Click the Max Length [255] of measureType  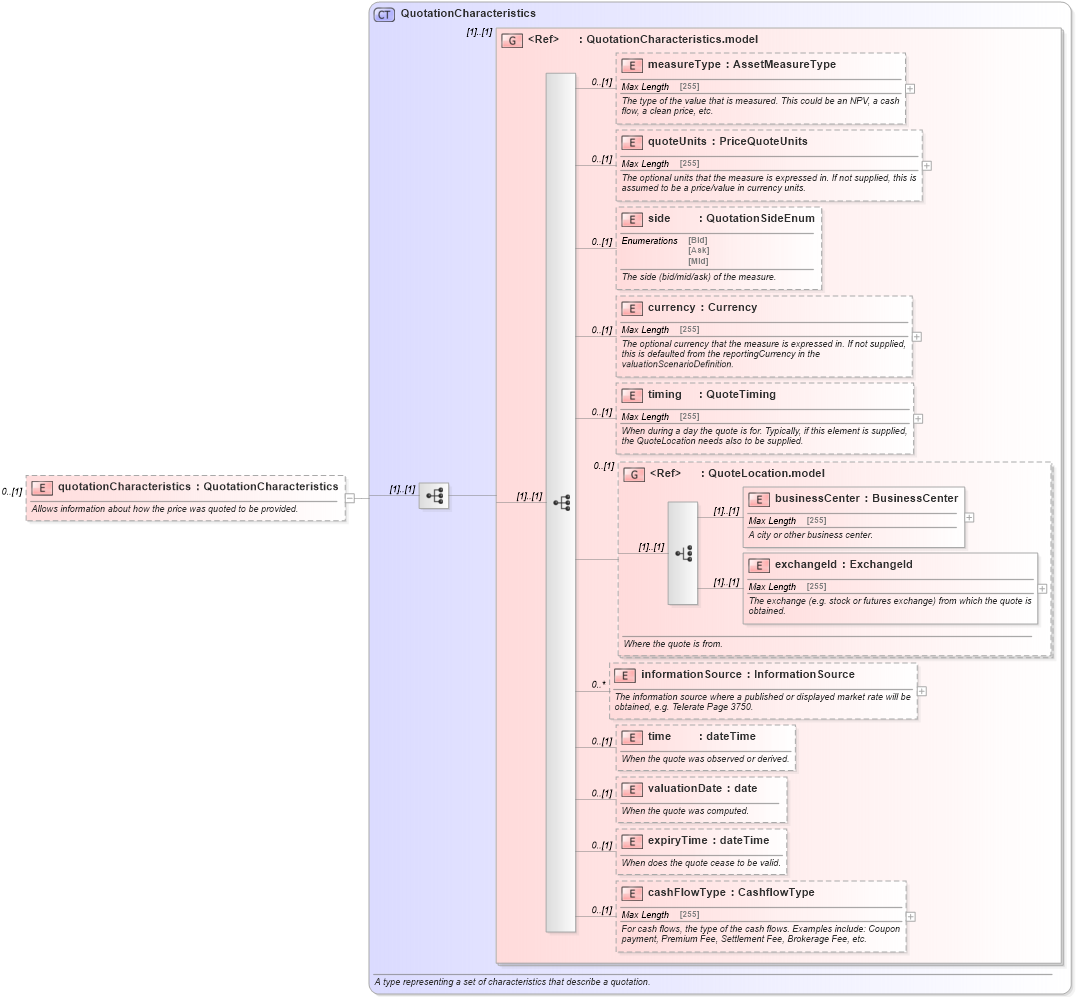(x=660, y=87)
